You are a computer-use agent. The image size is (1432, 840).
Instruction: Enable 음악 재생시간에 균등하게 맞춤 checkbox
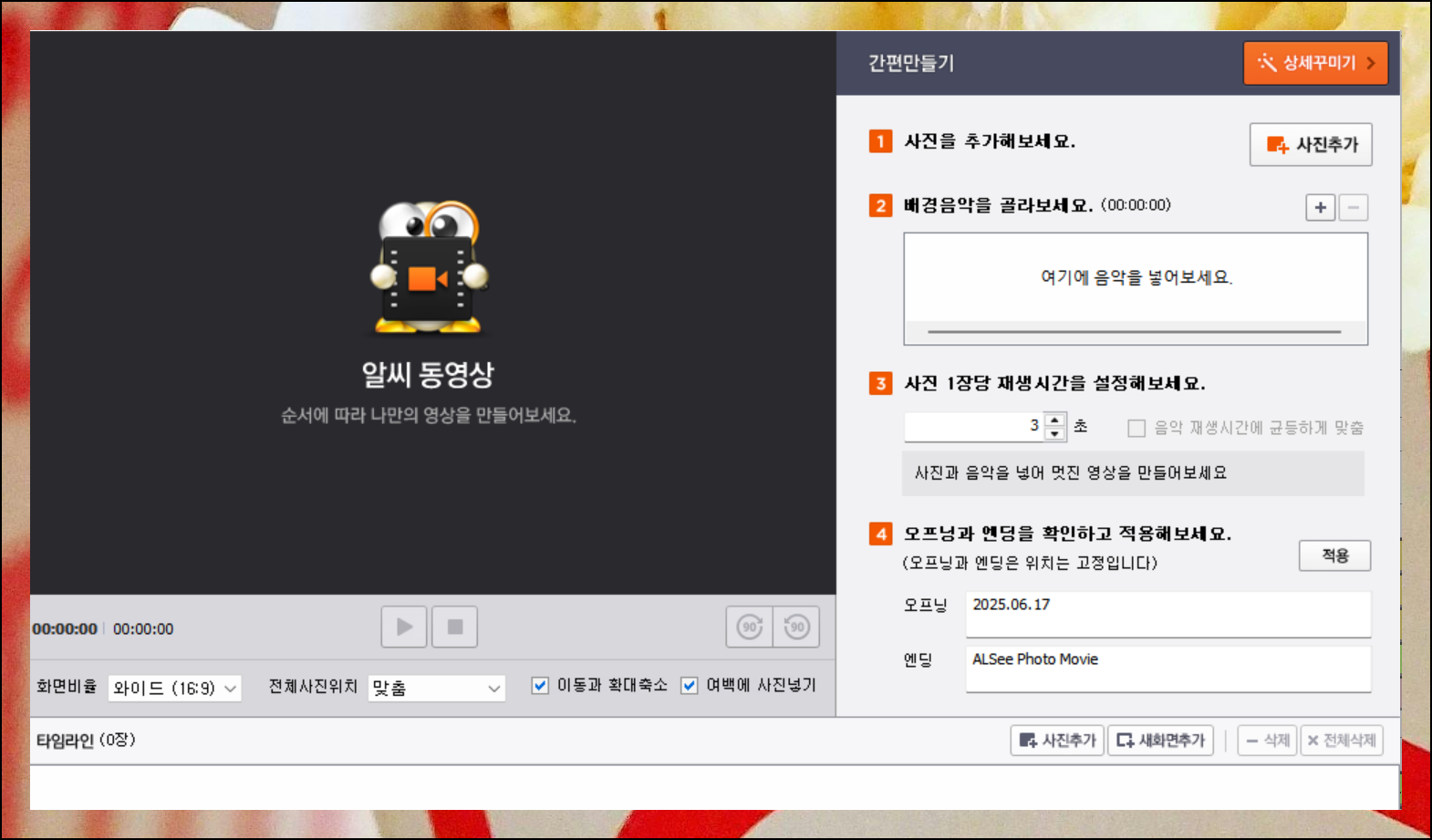[1136, 428]
